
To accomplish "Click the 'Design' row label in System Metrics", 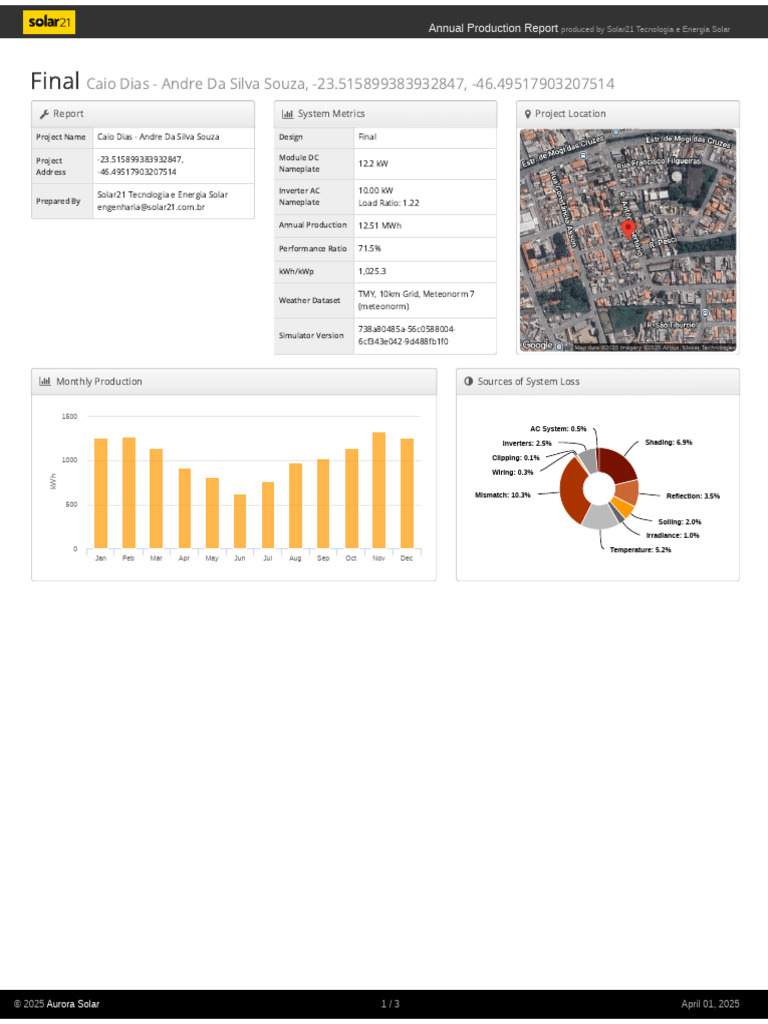I will pyautogui.click(x=291, y=137).
